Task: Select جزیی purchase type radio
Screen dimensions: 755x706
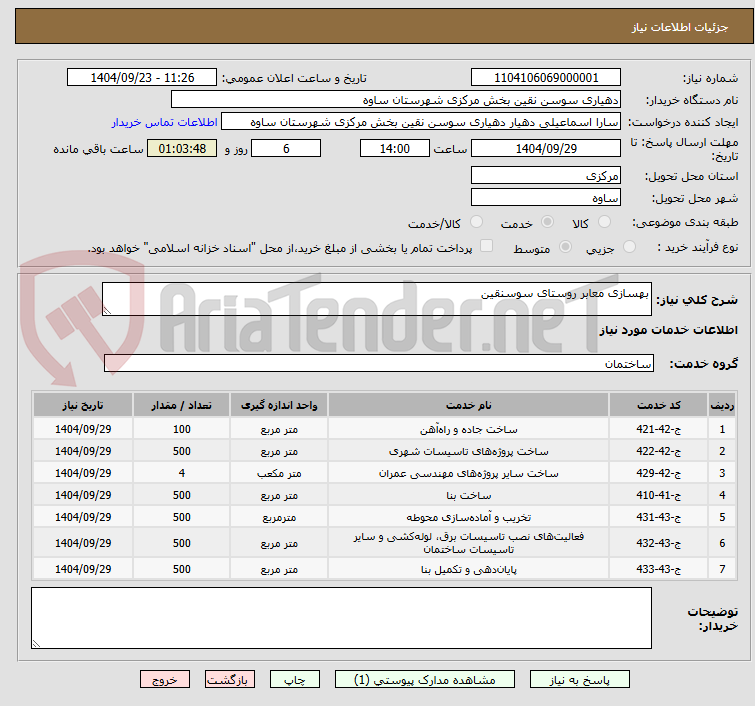Action: 630,247
